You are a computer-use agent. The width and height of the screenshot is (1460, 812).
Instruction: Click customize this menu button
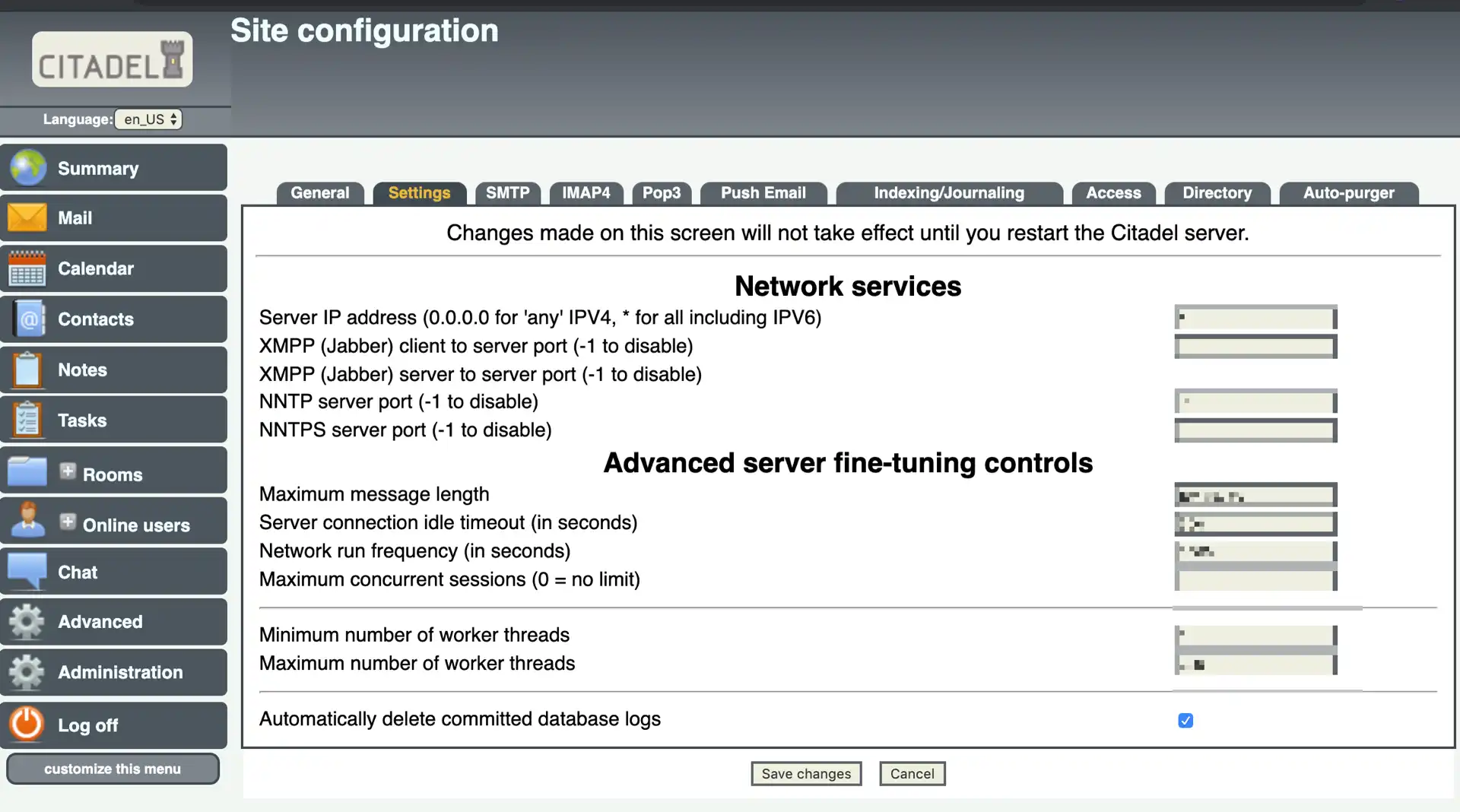tap(113, 769)
